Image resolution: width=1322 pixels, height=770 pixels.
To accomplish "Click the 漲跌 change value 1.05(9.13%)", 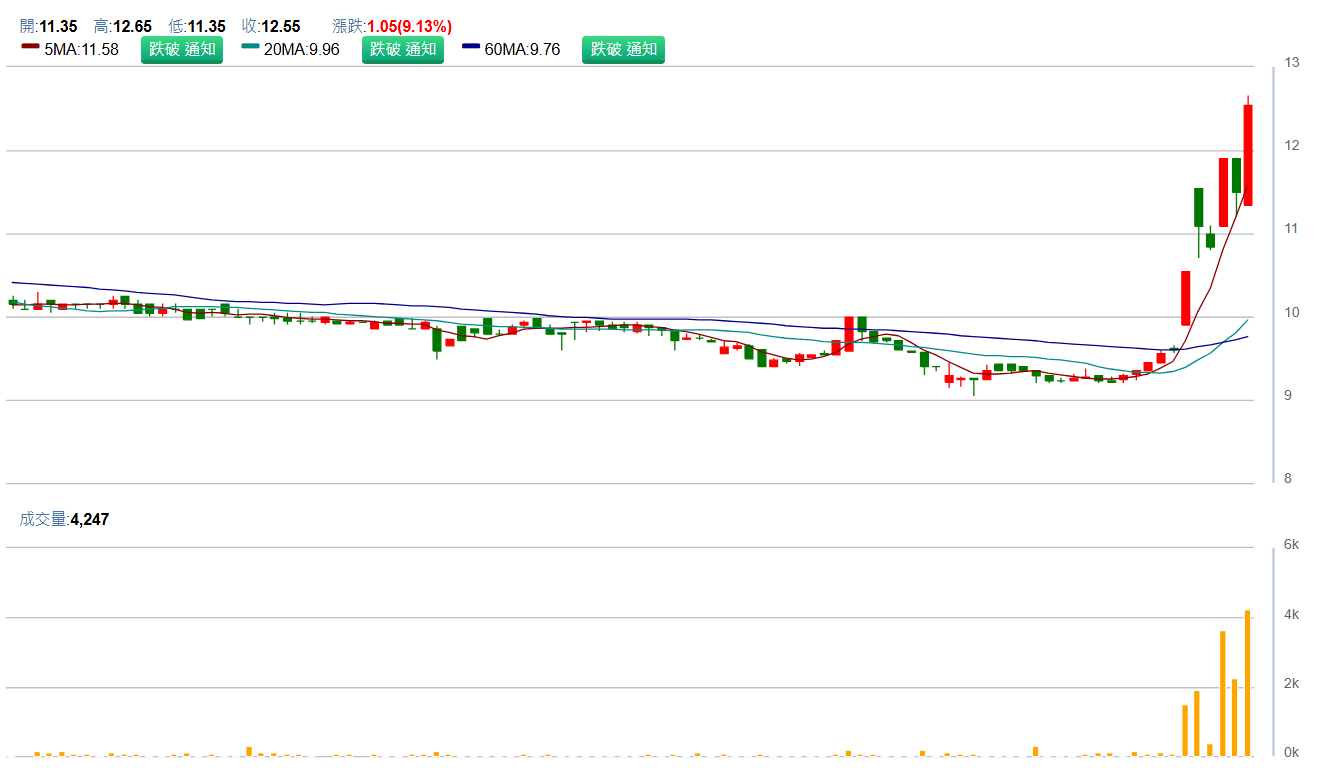I will coord(410,27).
